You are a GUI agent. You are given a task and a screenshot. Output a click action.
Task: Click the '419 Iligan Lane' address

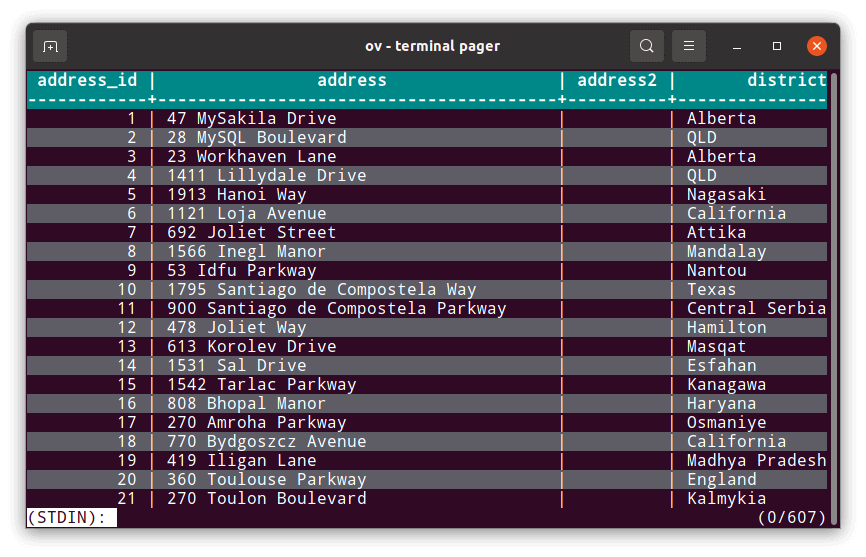pyautogui.click(x=242, y=460)
